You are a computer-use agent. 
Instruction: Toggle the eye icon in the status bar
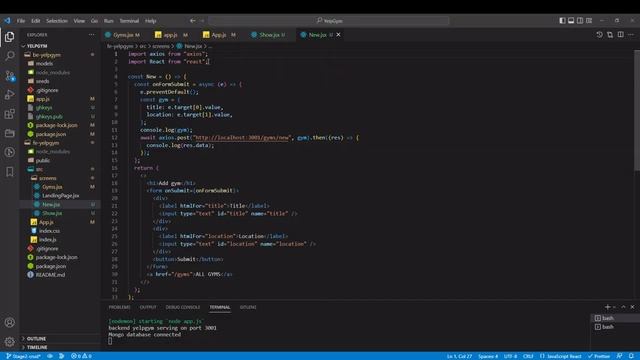coord(50,356)
